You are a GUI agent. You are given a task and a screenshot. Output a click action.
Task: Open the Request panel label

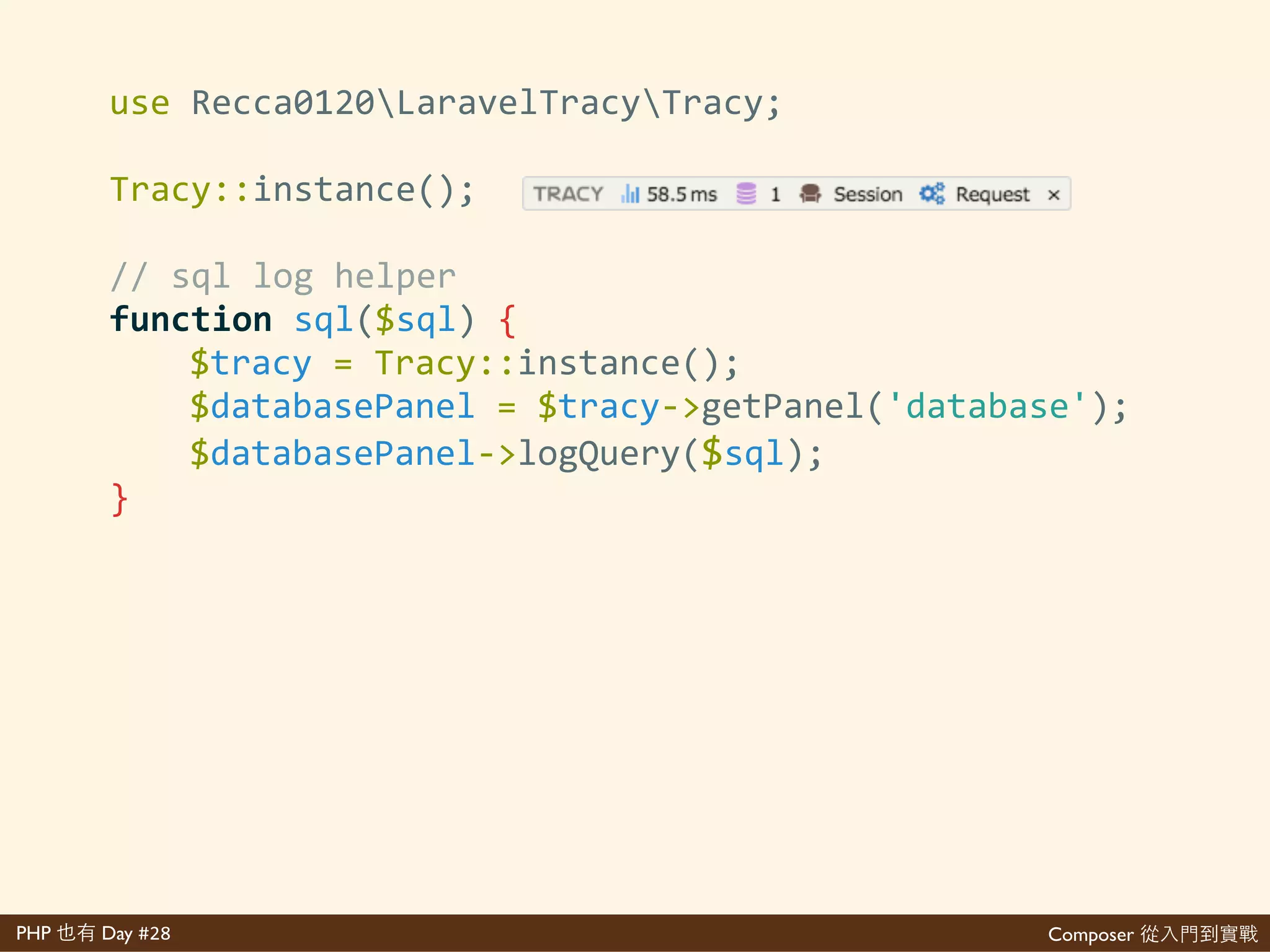(x=992, y=195)
